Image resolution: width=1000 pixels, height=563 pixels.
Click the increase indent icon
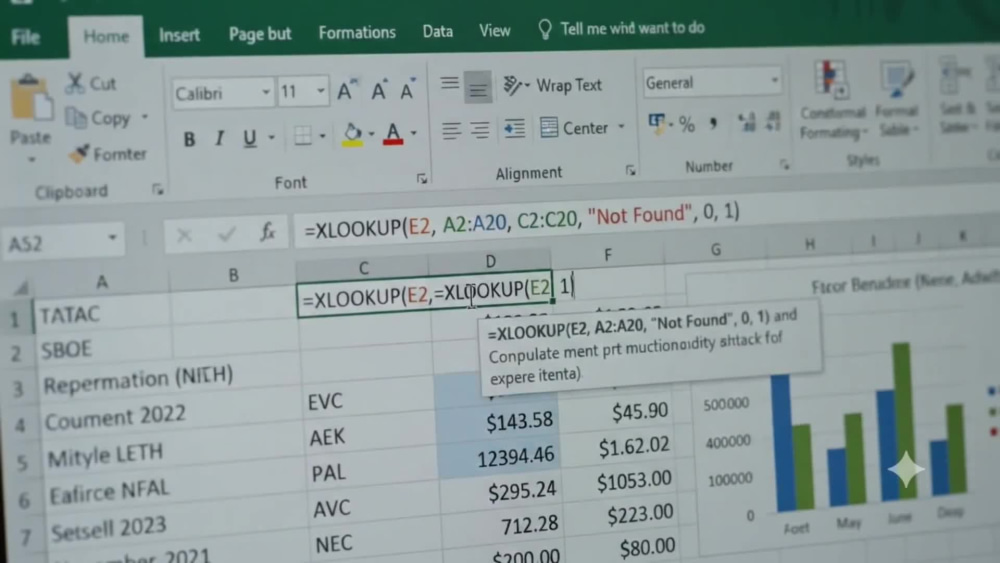(x=514, y=129)
